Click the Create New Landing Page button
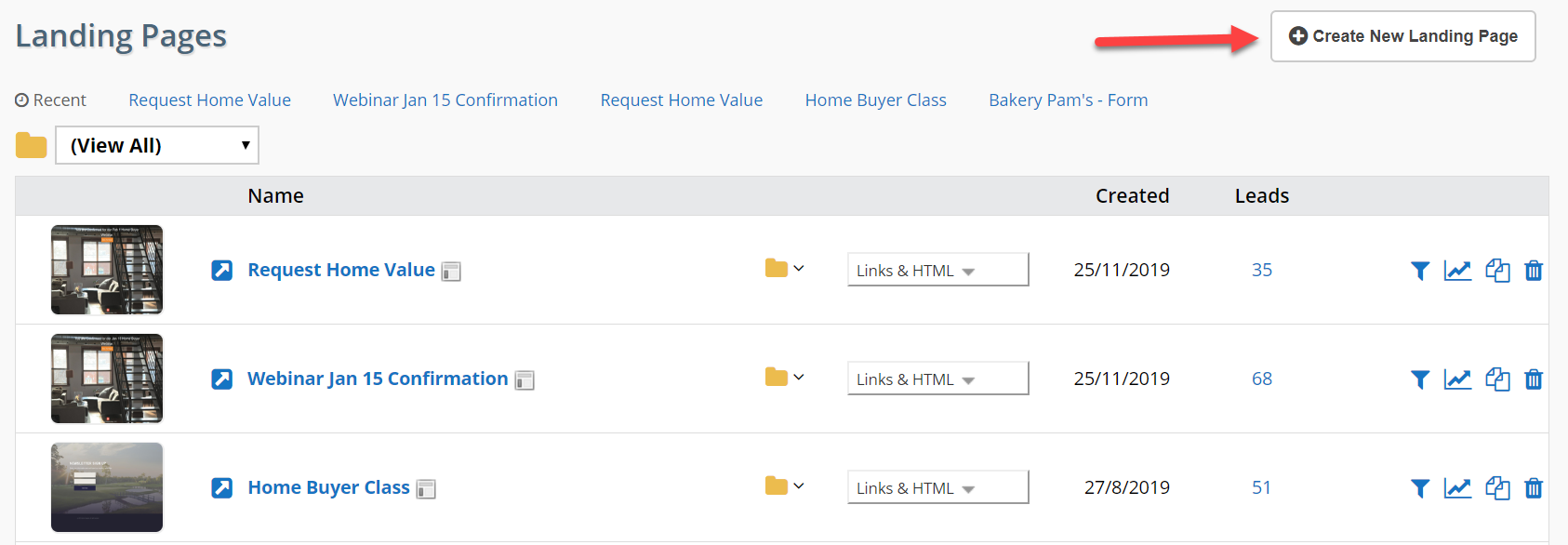This screenshot has width=1568, height=545. click(1402, 35)
